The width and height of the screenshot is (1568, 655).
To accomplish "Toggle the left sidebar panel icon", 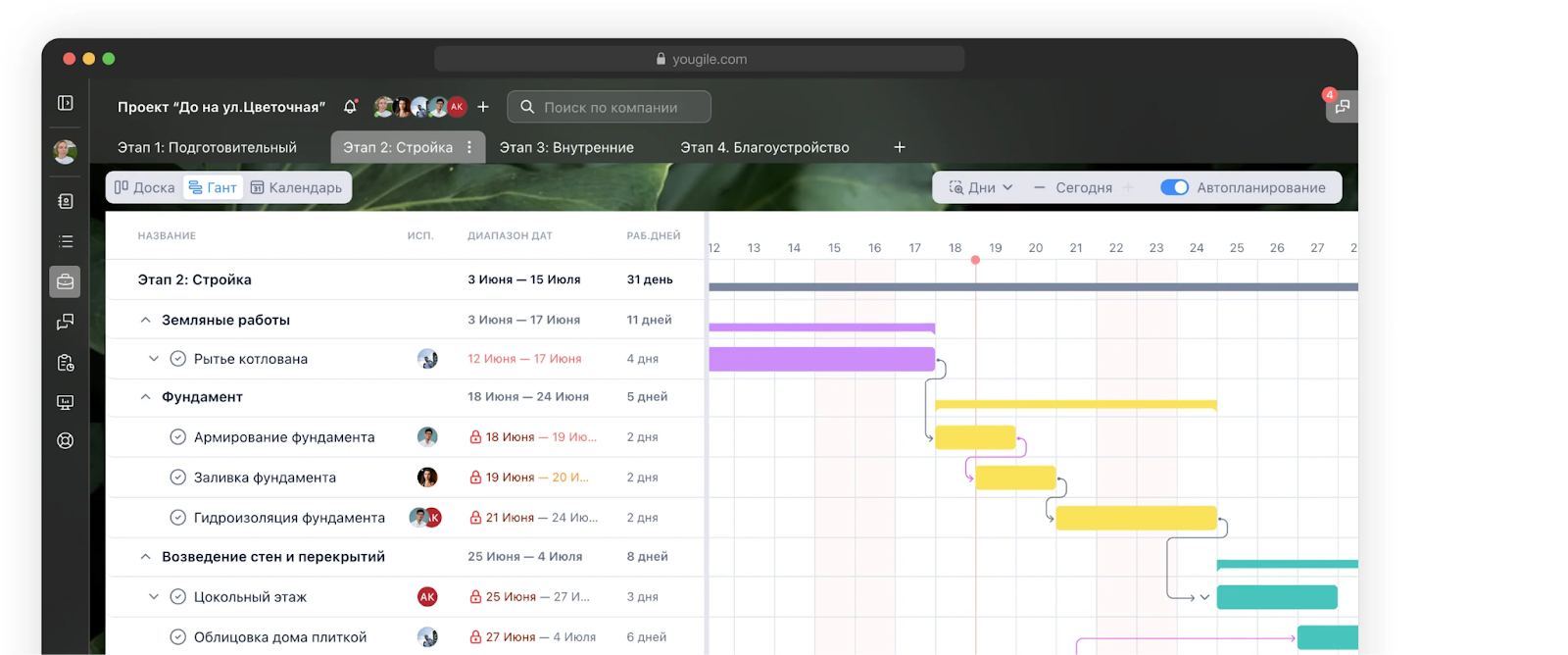I will click(x=66, y=103).
